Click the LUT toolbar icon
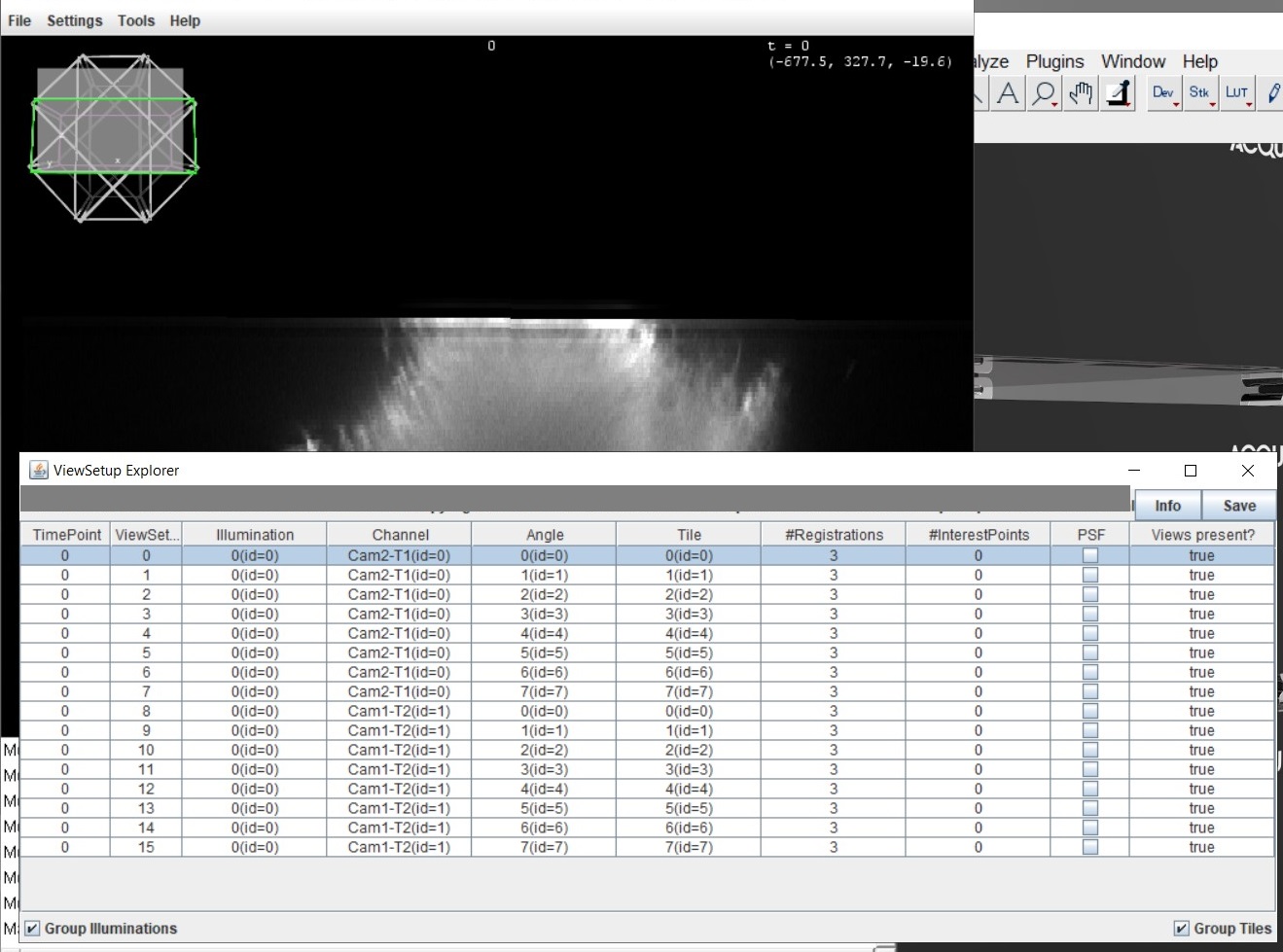This screenshot has width=1283, height=952. pos(1236,92)
